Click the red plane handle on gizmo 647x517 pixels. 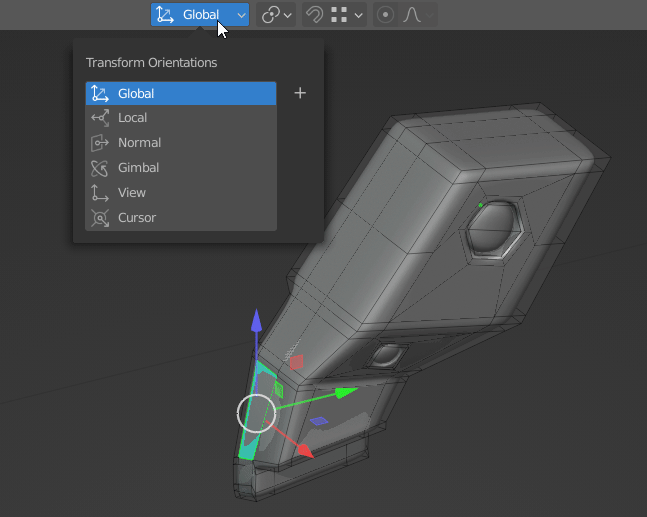click(x=297, y=361)
